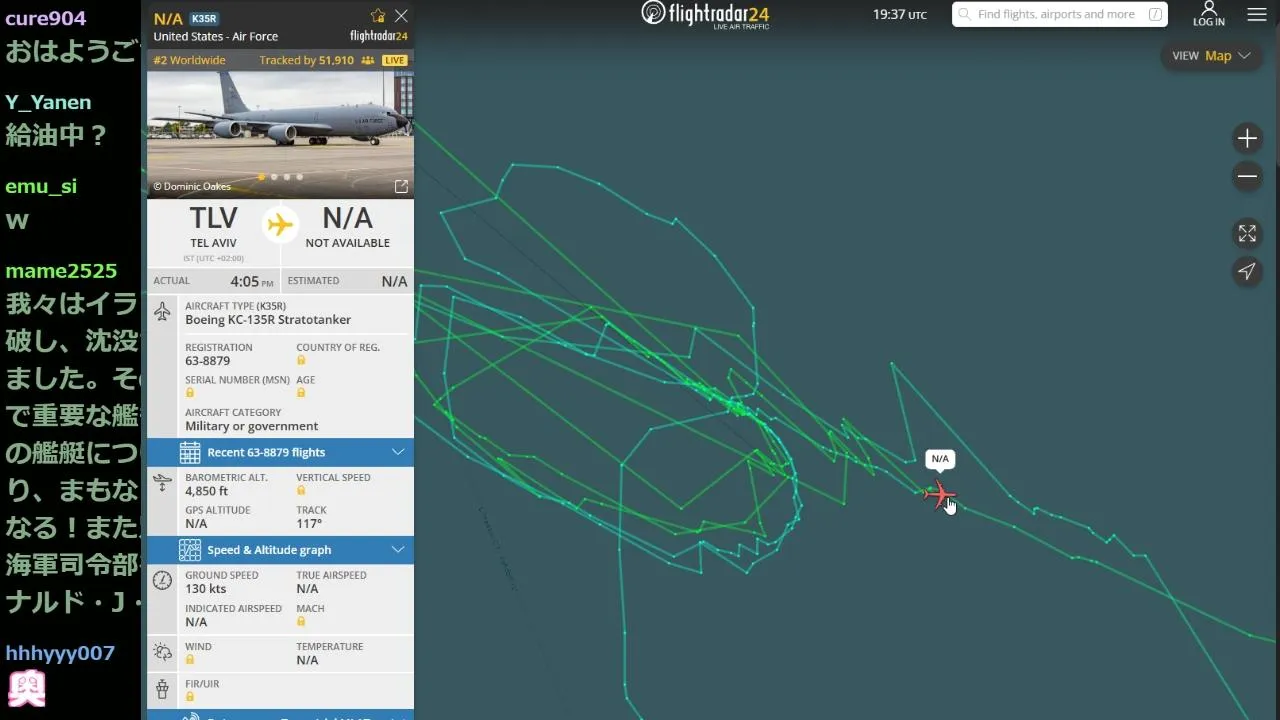Click the KC-135R aircraft photo
This screenshot has height=720, width=1280.
pos(280,122)
